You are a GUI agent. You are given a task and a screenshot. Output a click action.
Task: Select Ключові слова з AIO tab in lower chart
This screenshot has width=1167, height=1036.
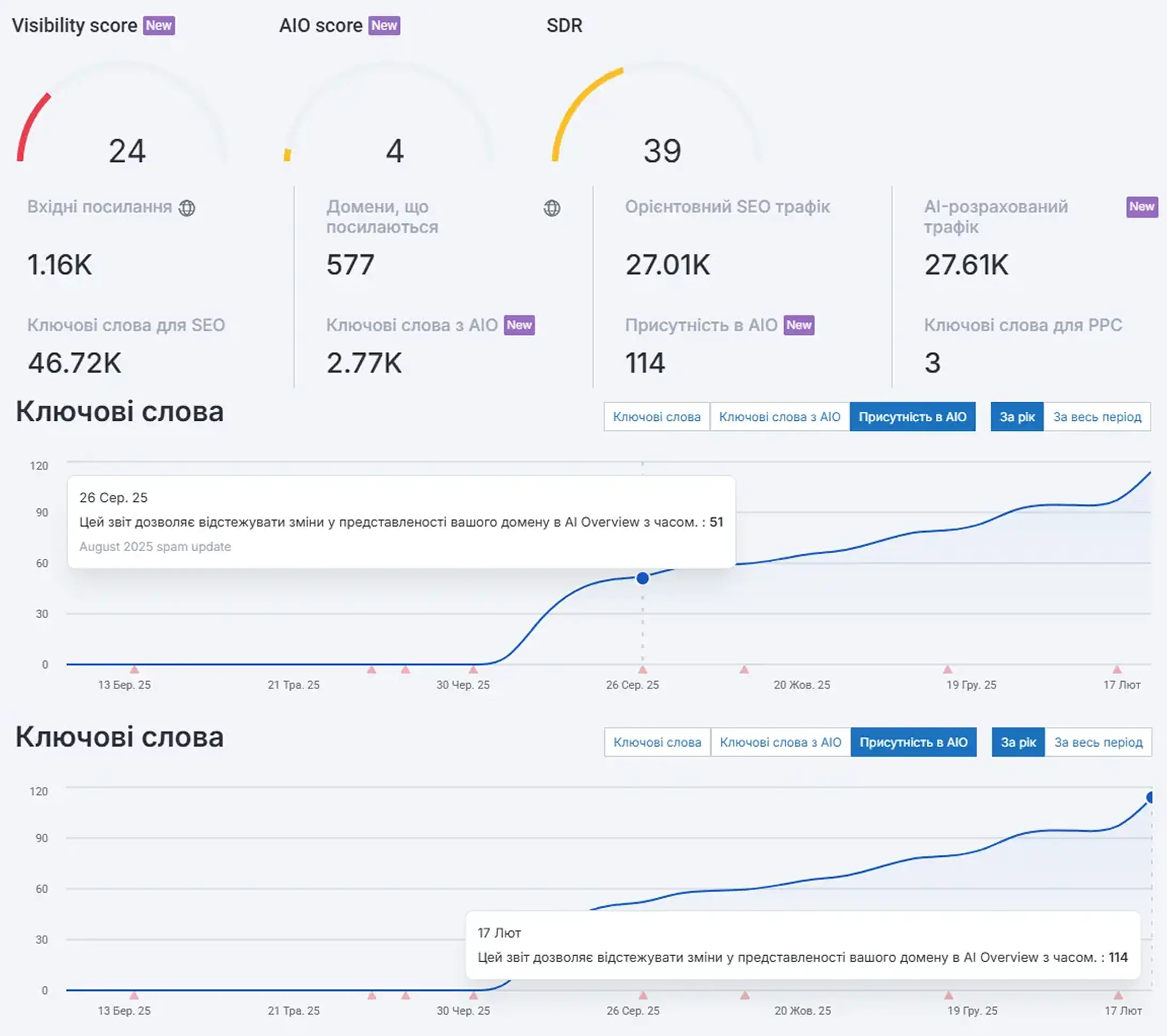[x=780, y=742]
